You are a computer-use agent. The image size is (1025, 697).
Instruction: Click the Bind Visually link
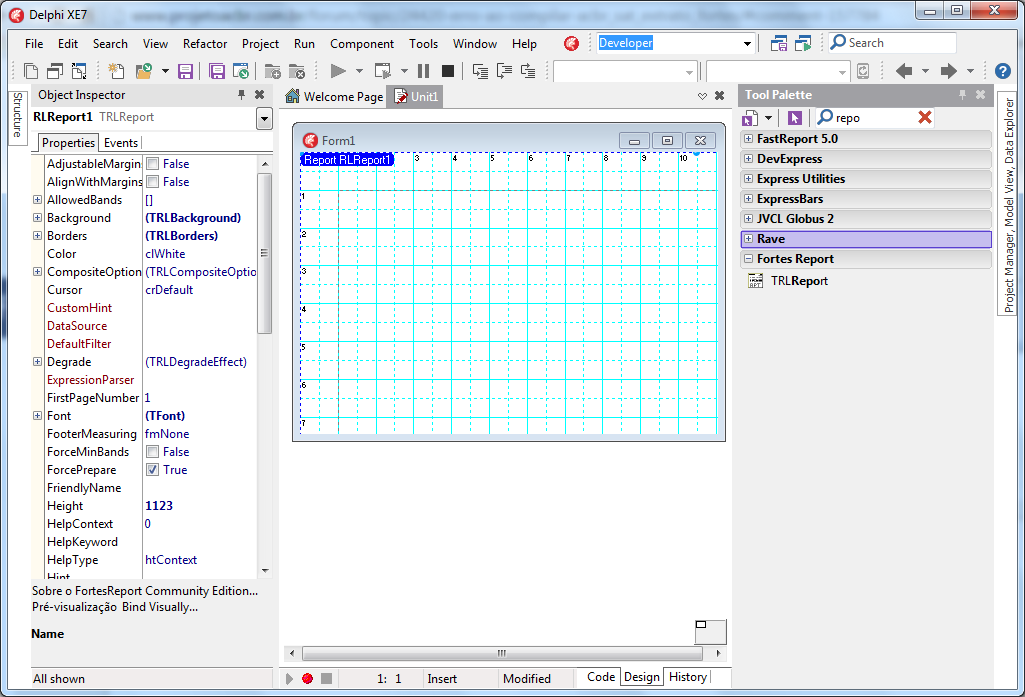point(160,607)
